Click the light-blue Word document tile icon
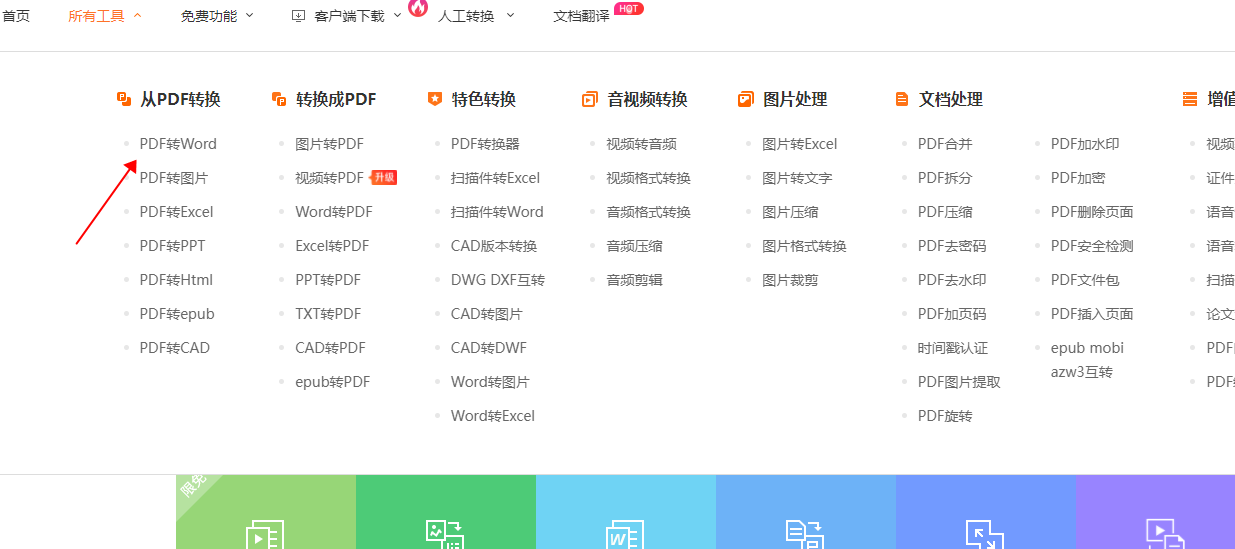The height and width of the screenshot is (549, 1235). pyautogui.click(x=625, y=534)
